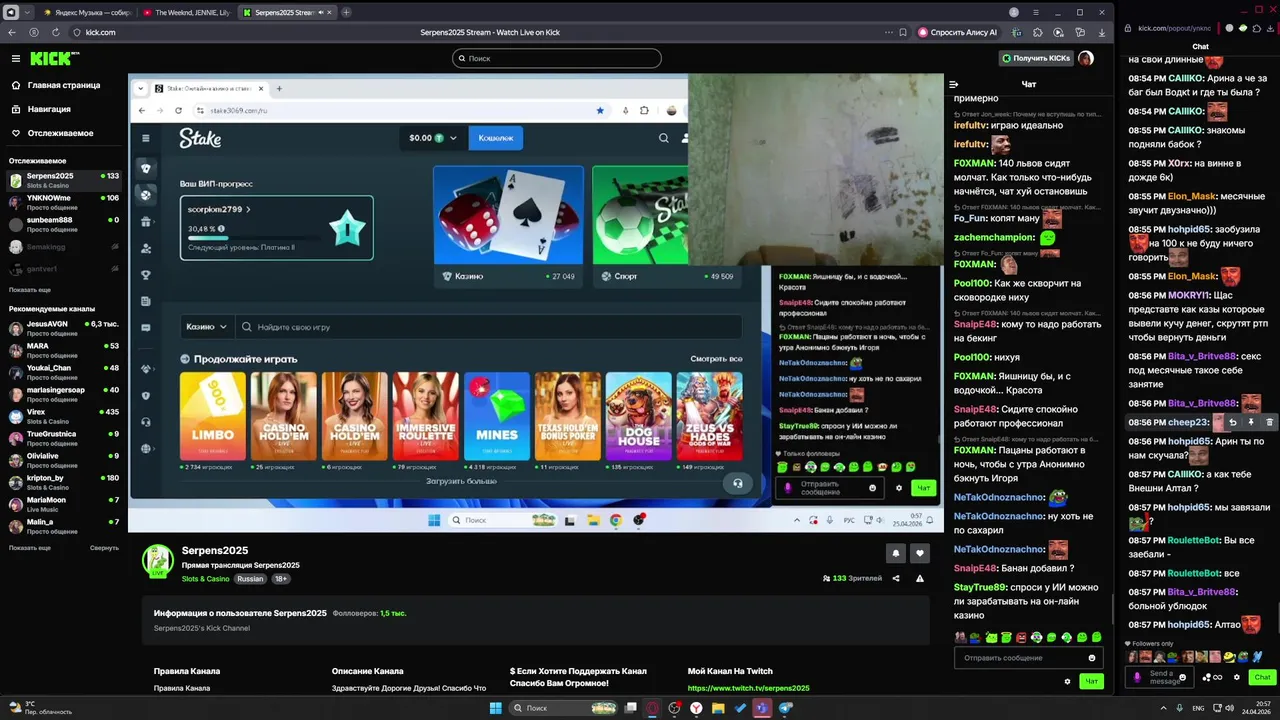
Task: Click the Russian language tag
Action: coord(250,579)
